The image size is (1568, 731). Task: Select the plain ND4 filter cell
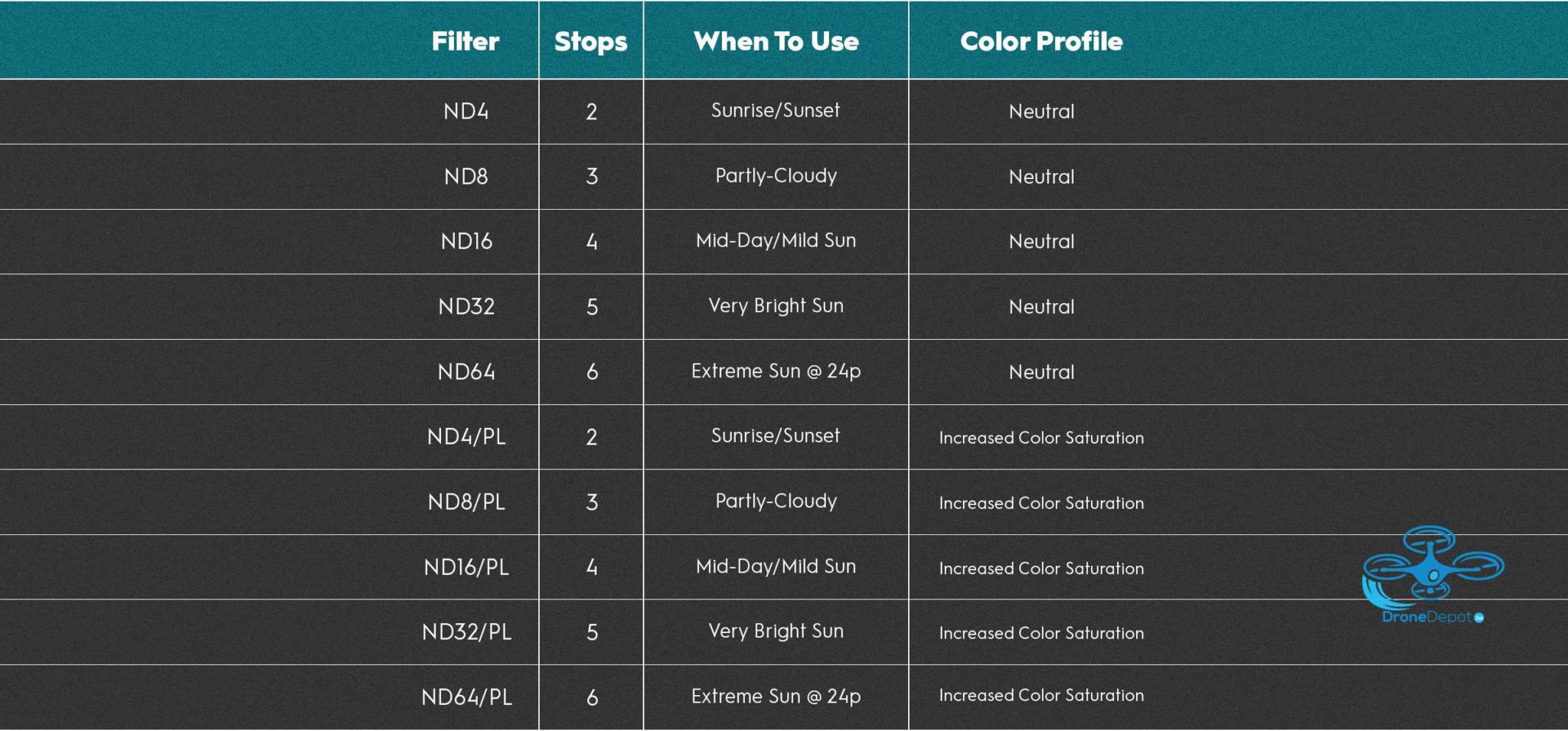click(x=465, y=112)
